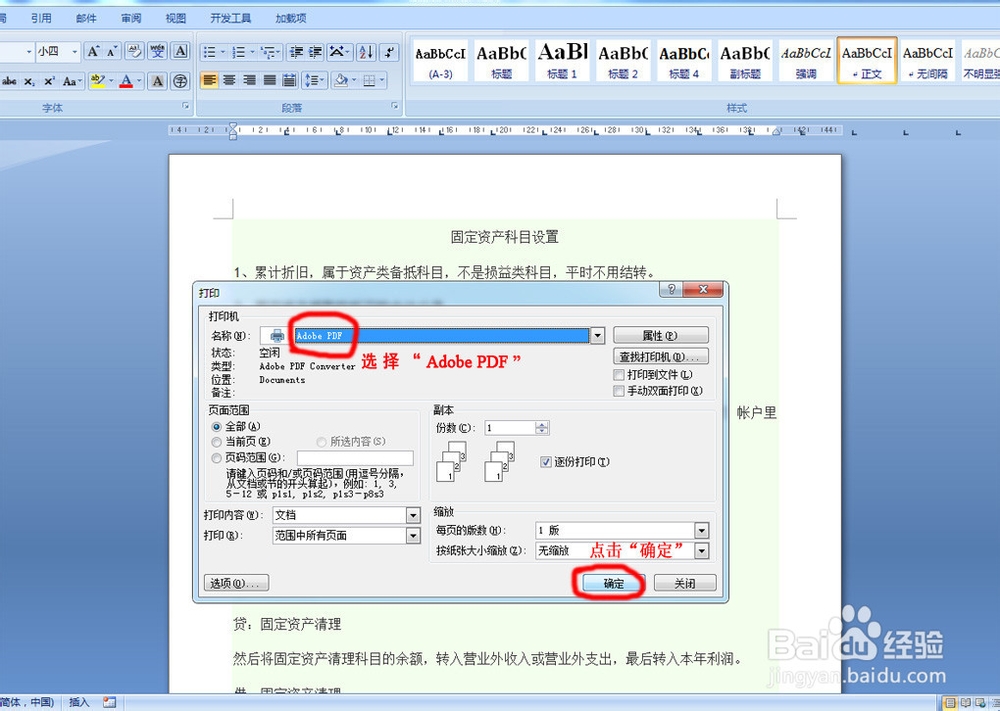This screenshot has height=711, width=1000.
Task: Click the 选项 button
Action: (236, 583)
